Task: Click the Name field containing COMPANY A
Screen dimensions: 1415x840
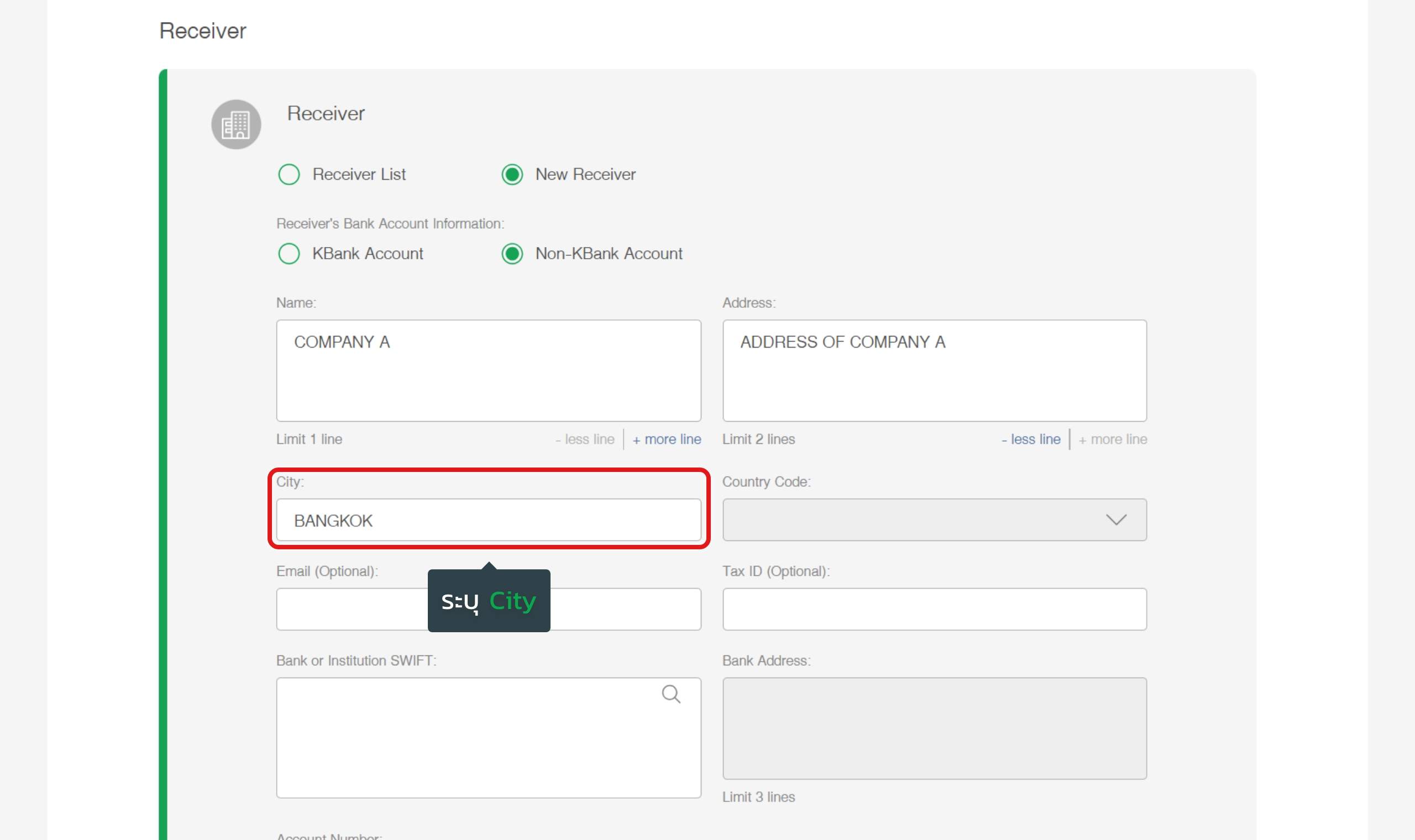Action: coord(489,371)
